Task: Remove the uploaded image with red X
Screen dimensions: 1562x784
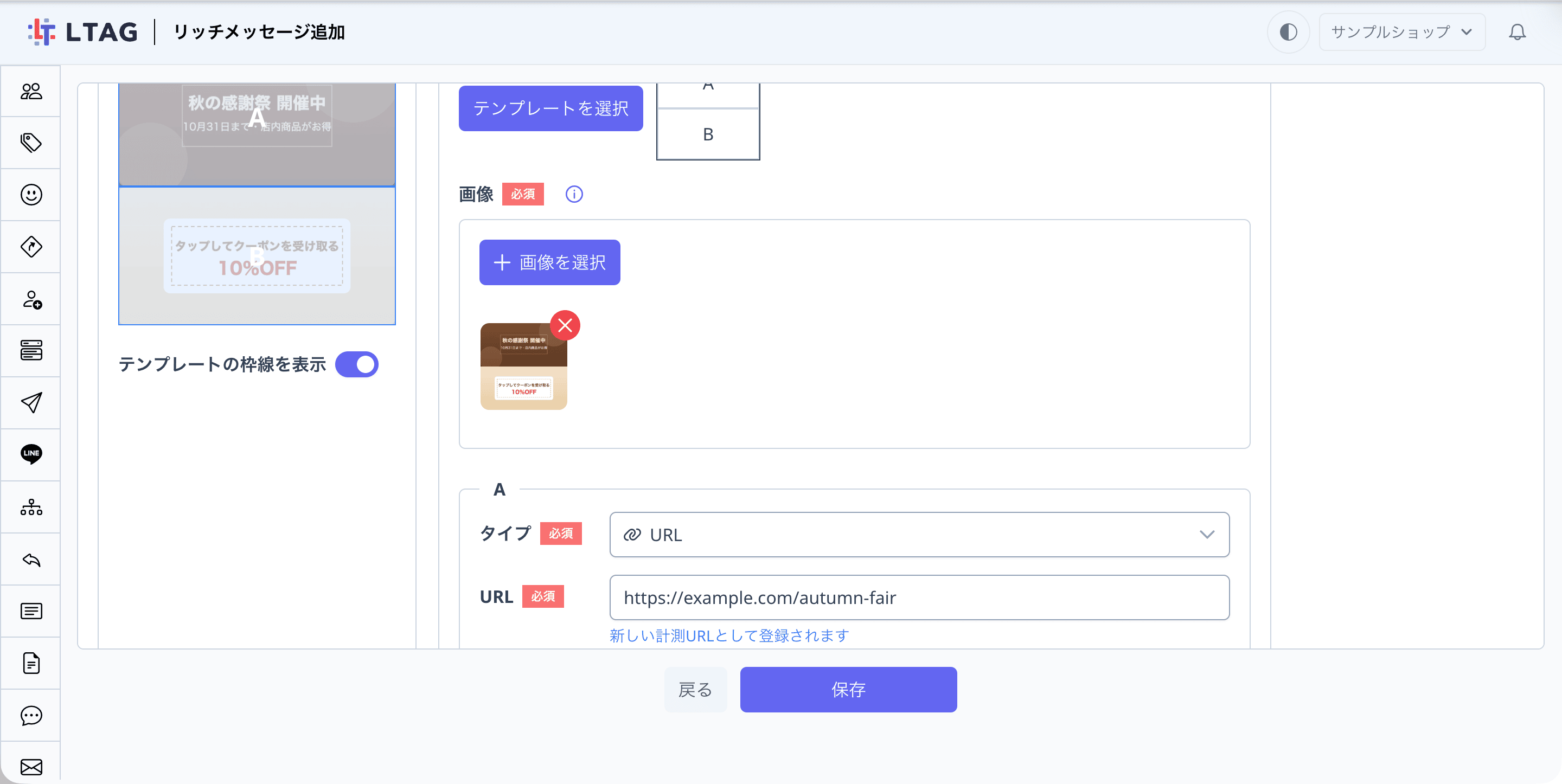Action: [565, 326]
